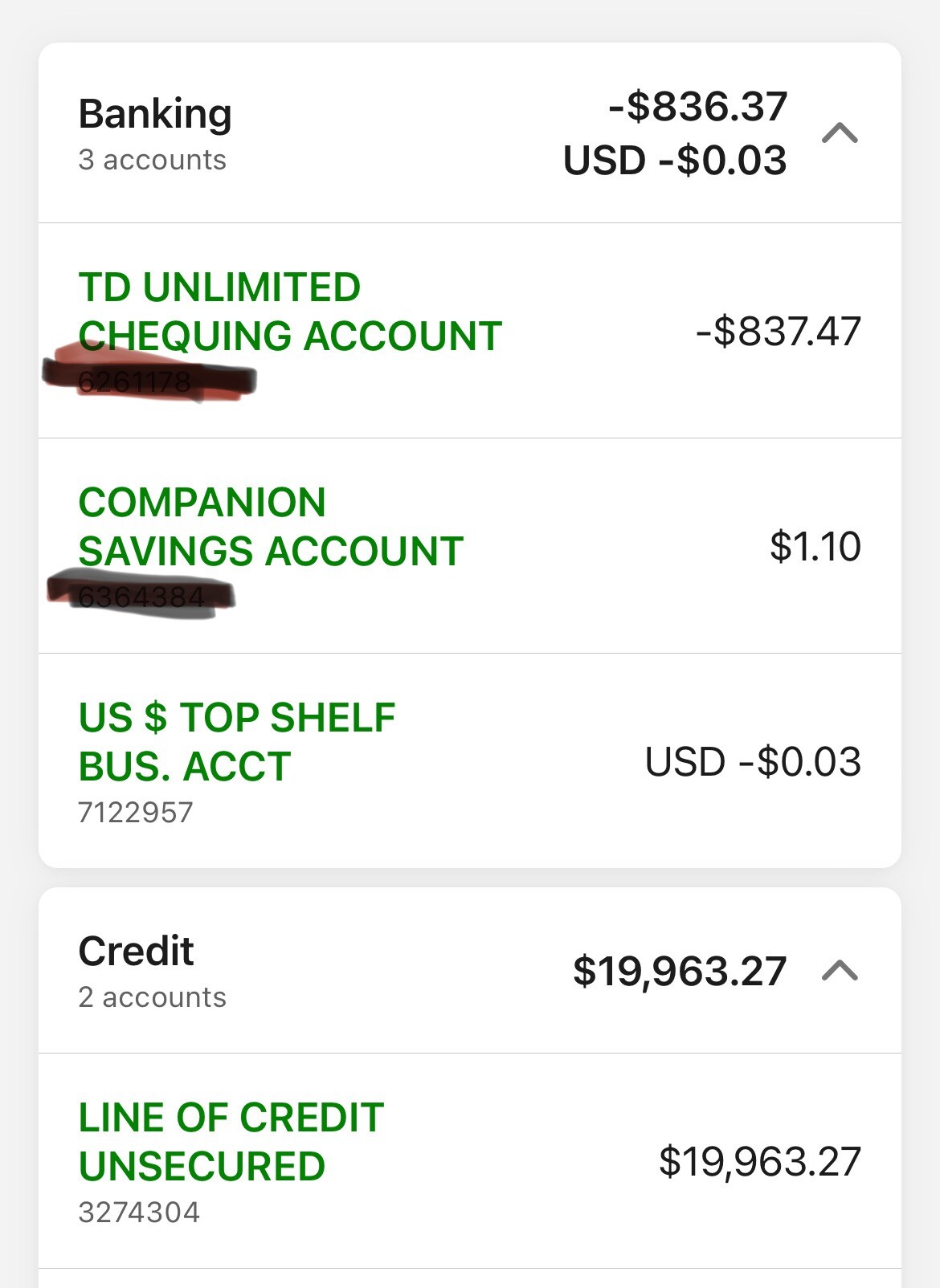940x1288 pixels.
Task: Click the Banking section heading
Action: coord(155,113)
